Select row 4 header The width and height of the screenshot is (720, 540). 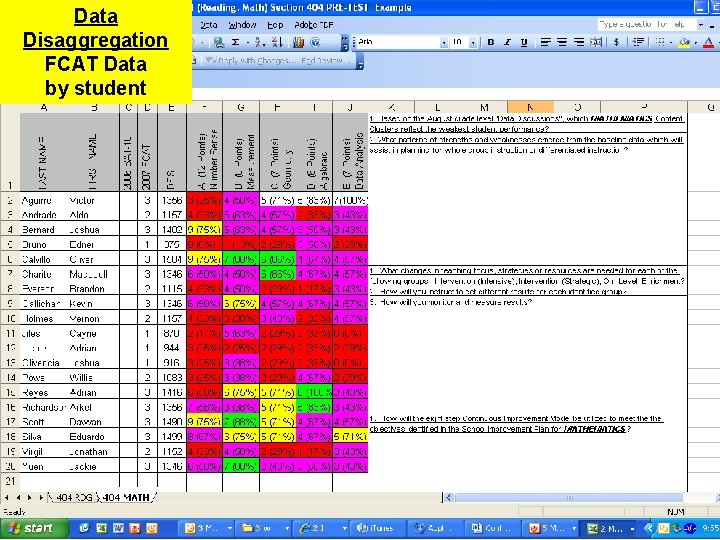[10, 229]
